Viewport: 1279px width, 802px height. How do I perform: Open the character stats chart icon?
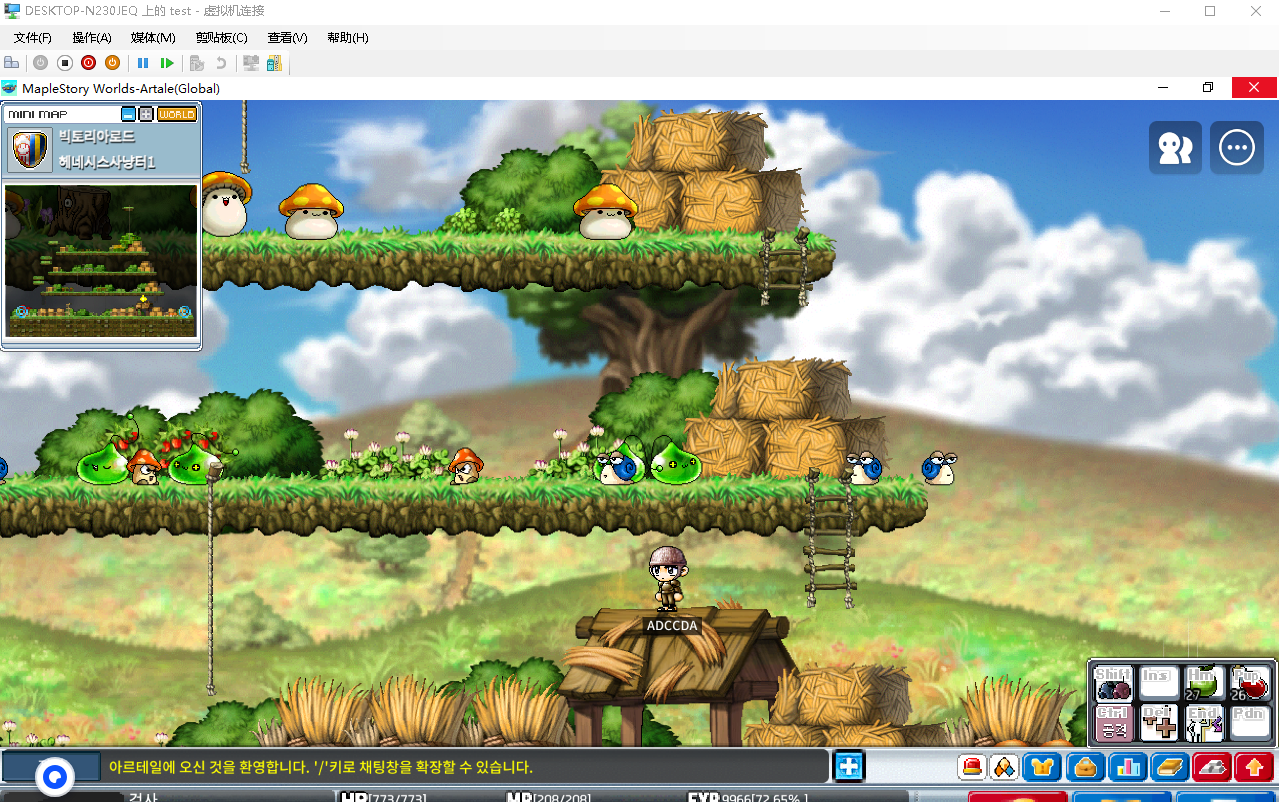point(1127,767)
